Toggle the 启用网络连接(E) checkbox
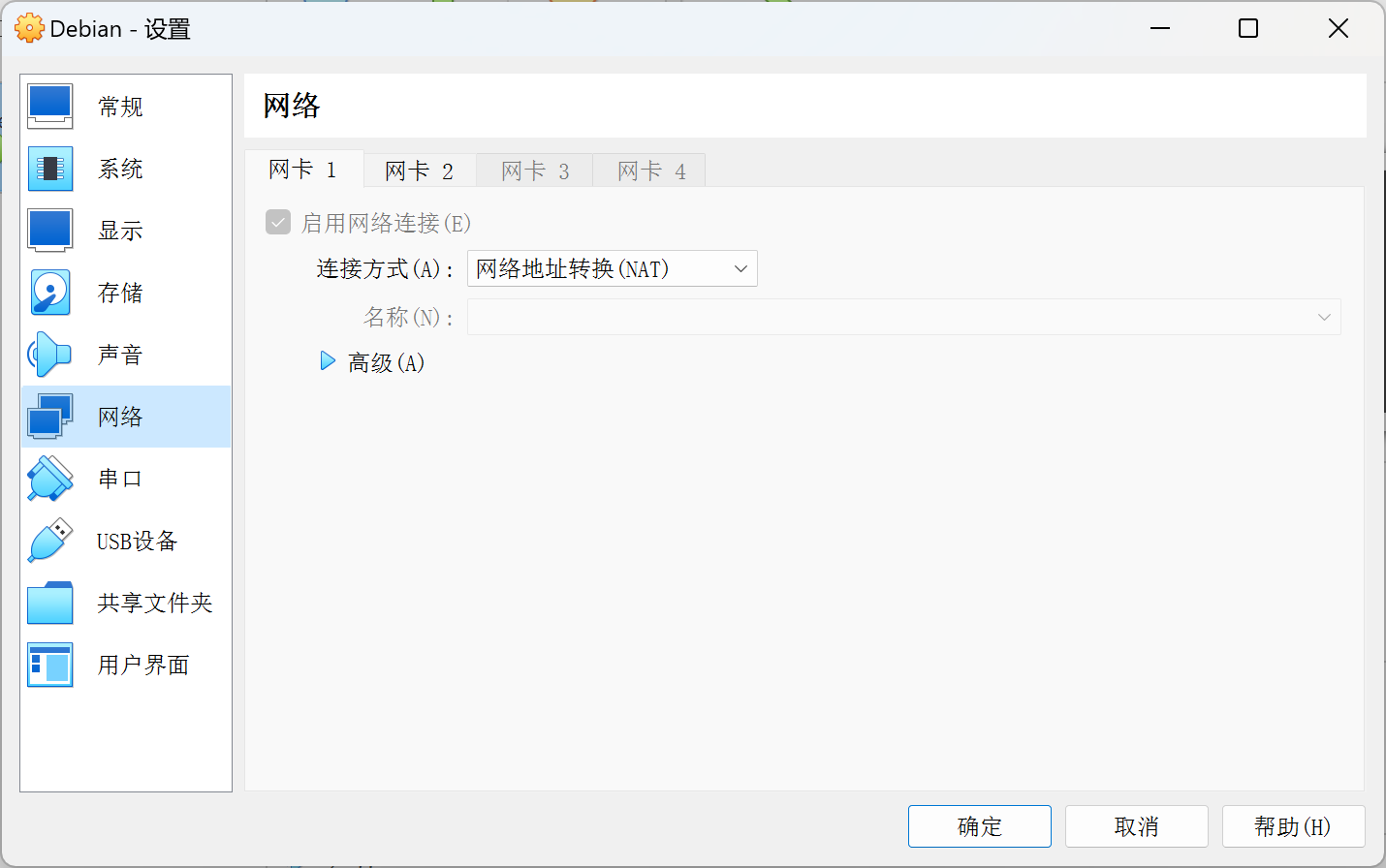Viewport: 1386px width, 868px height. 278,223
